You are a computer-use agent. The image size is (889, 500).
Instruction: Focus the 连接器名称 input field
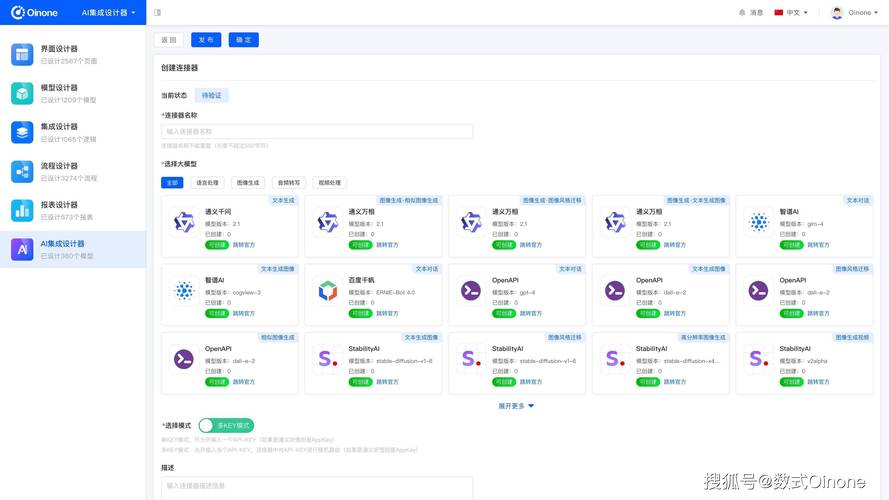pos(317,132)
